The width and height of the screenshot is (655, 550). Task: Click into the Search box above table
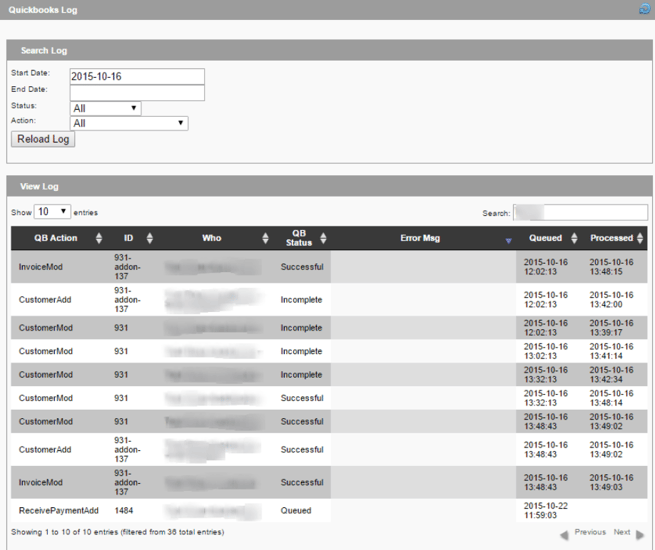click(580, 212)
